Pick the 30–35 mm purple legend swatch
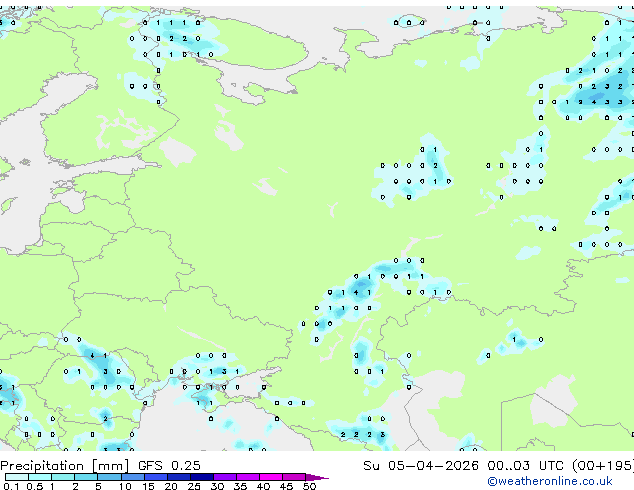Screen dimensions: 634x490 click(225, 477)
